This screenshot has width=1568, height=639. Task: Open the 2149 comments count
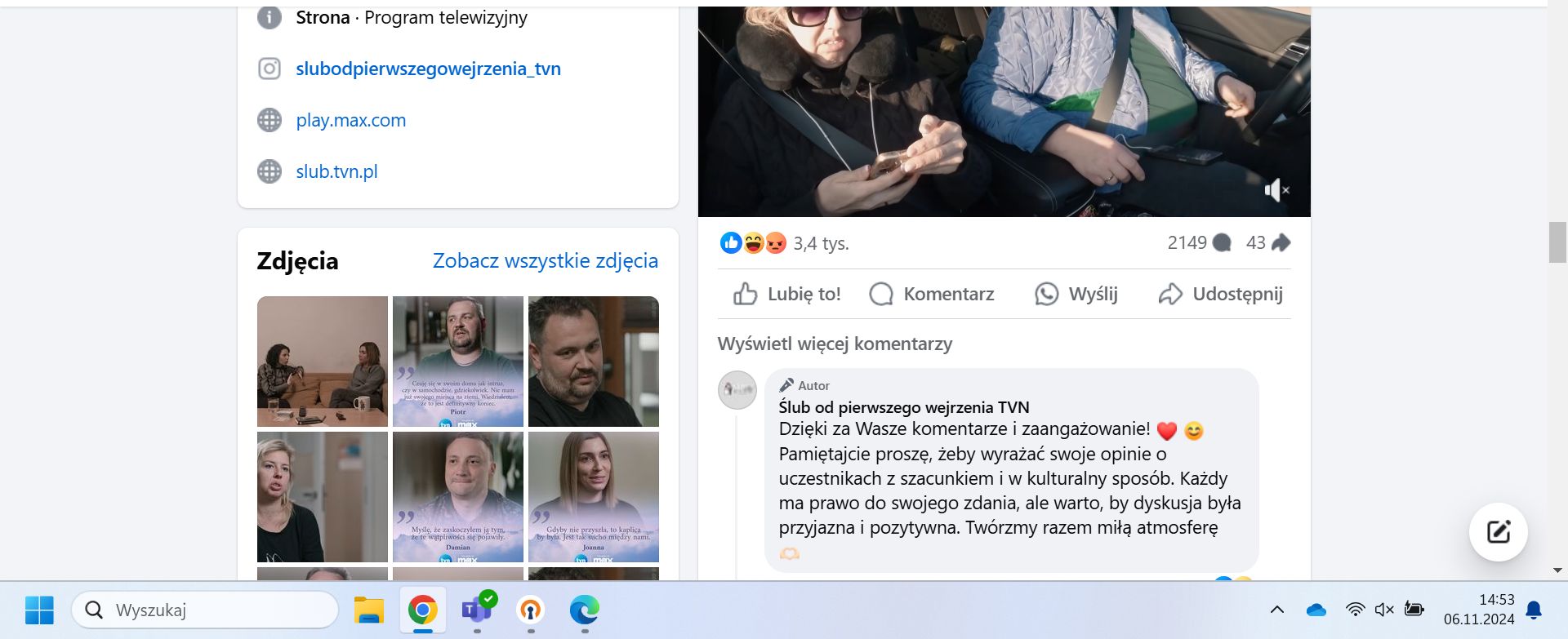coord(1199,242)
